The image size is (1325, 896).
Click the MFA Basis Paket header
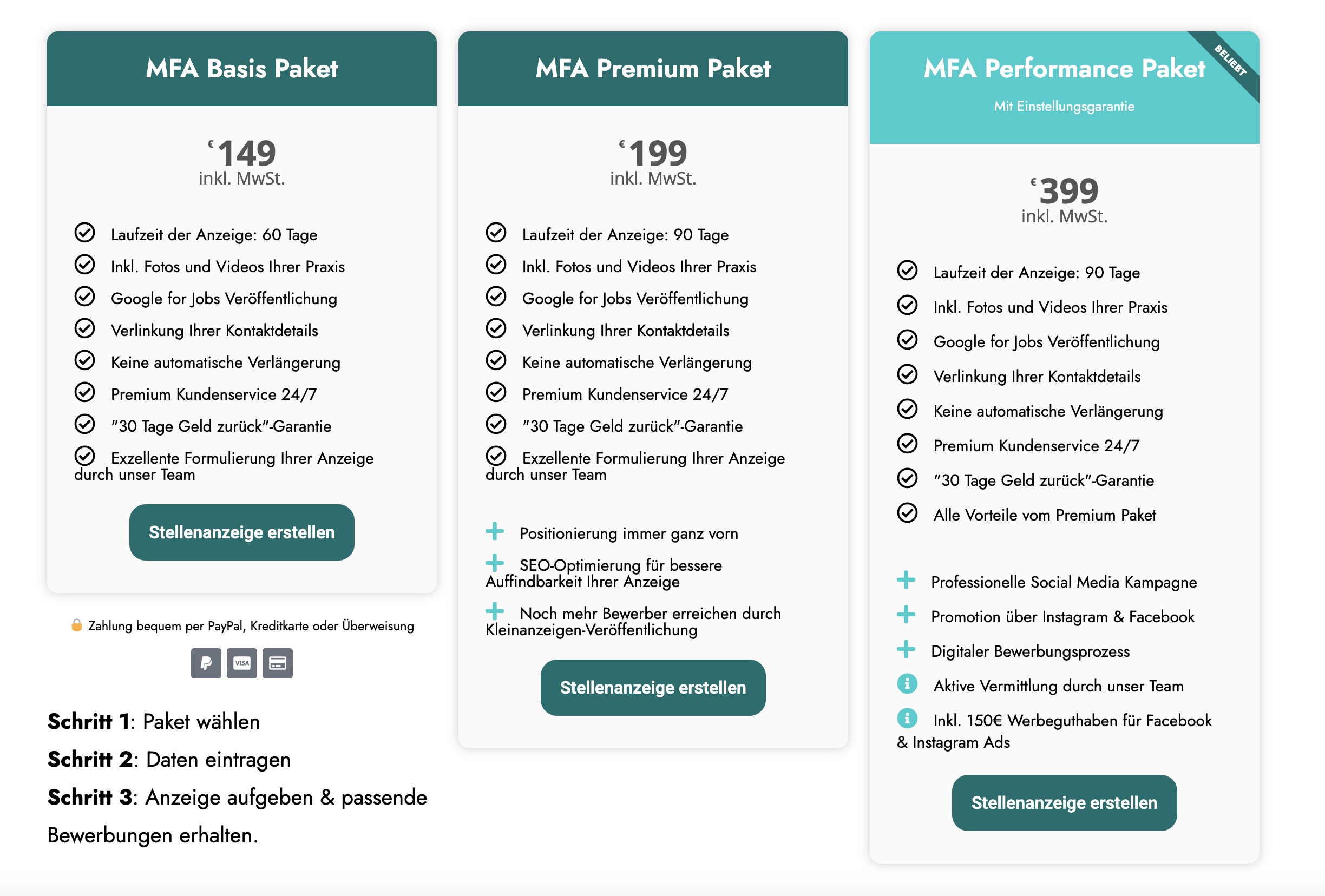coord(242,69)
